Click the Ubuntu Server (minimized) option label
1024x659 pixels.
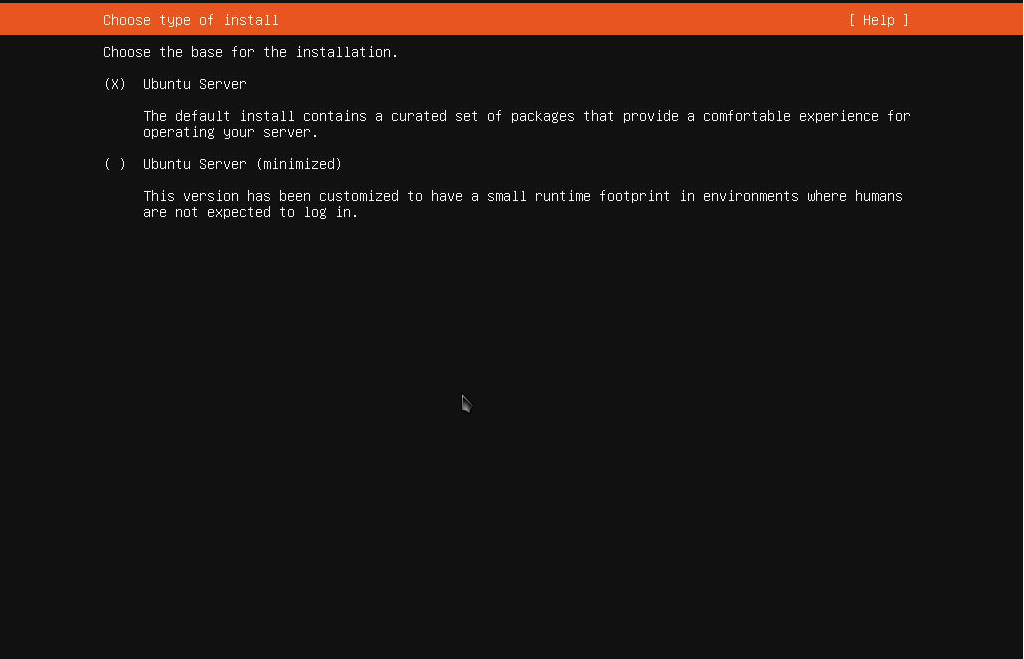click(242, 164)
